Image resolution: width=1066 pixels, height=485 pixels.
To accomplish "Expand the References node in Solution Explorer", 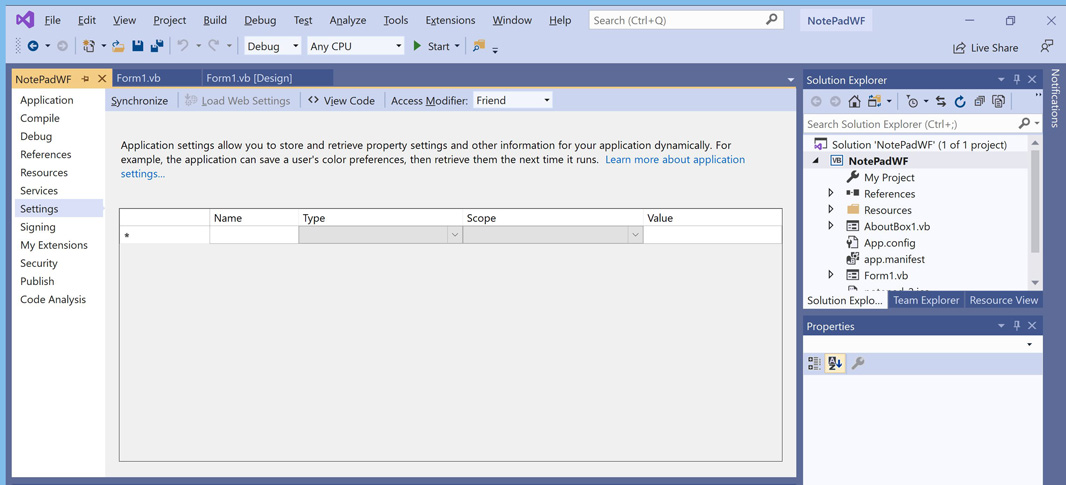I will (831, 193).
